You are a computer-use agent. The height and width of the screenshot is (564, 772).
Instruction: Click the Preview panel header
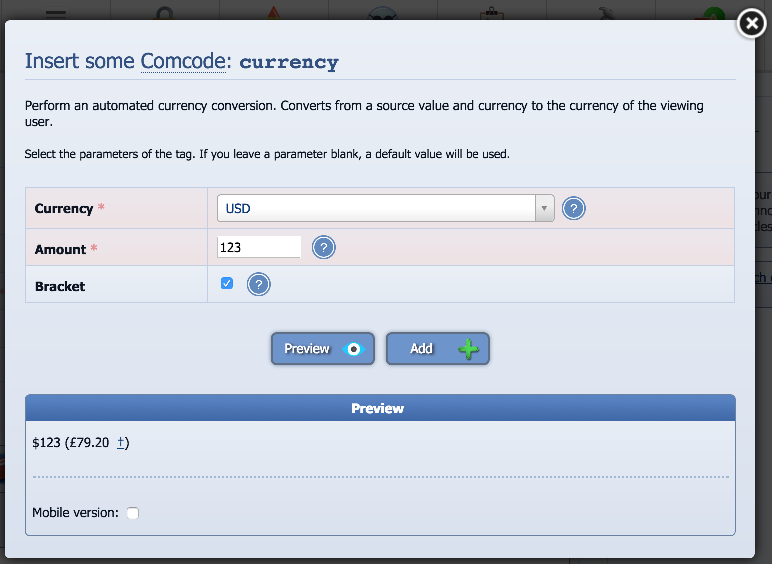(x=380, y=408)
